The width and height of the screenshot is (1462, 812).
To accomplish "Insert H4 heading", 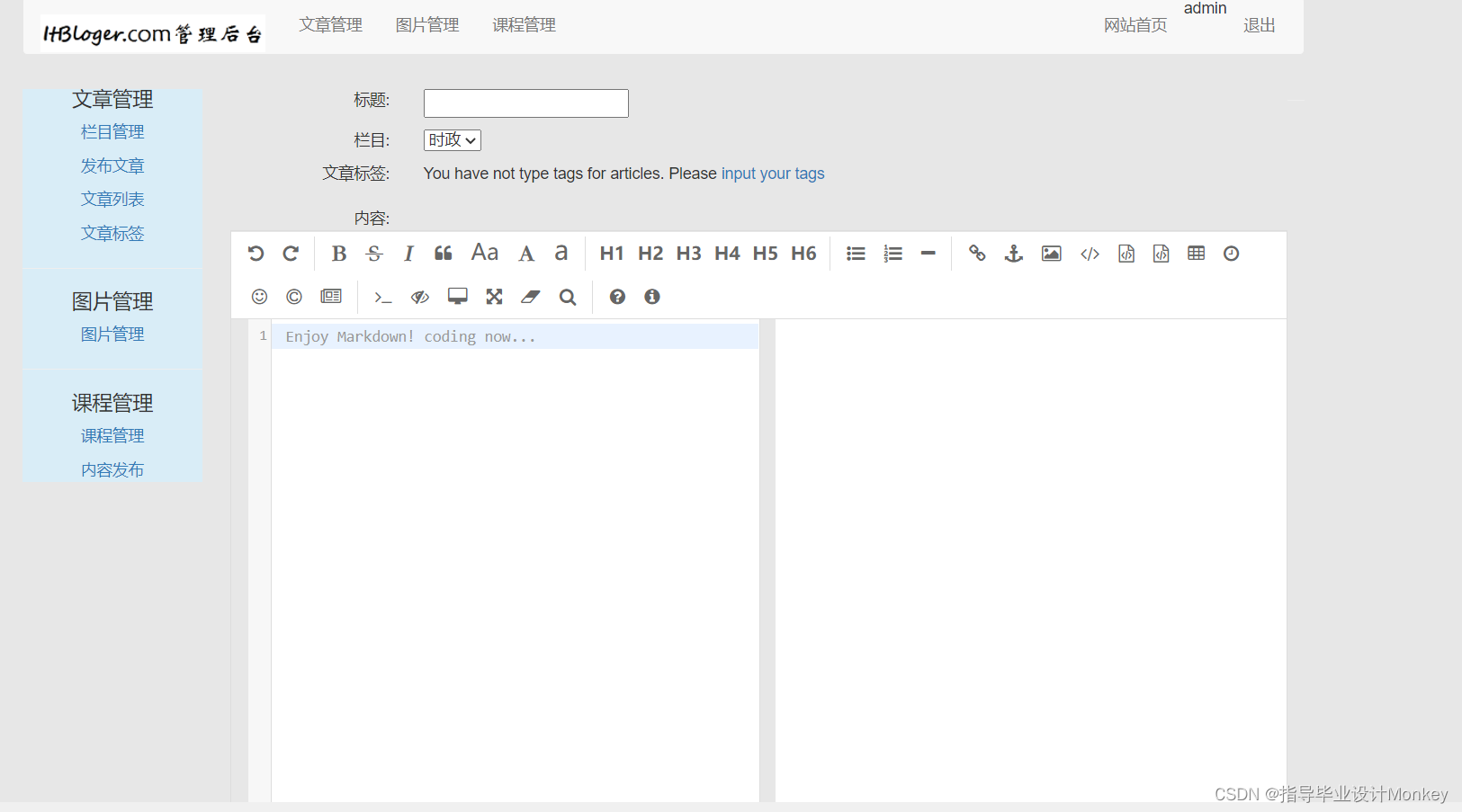I will click(x=727, y=254).
